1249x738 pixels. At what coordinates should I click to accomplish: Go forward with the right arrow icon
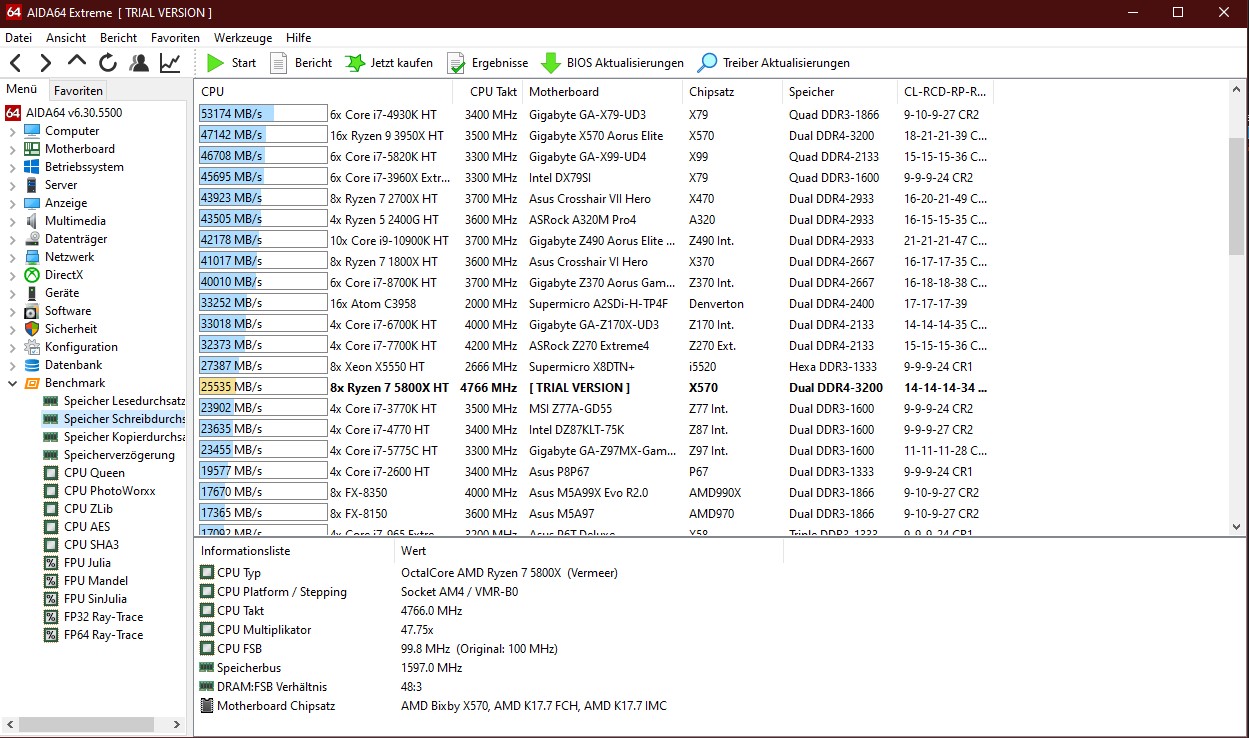tap(45, 63)
